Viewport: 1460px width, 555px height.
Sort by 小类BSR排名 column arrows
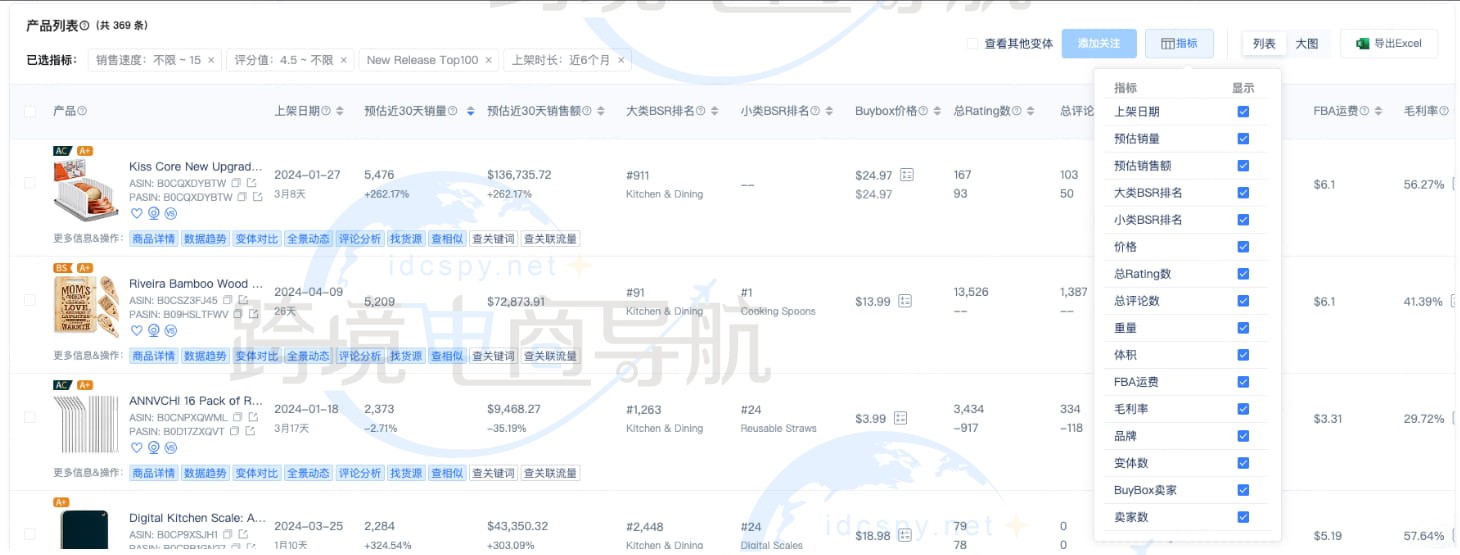pyautogui.click(x=829, y=111)
